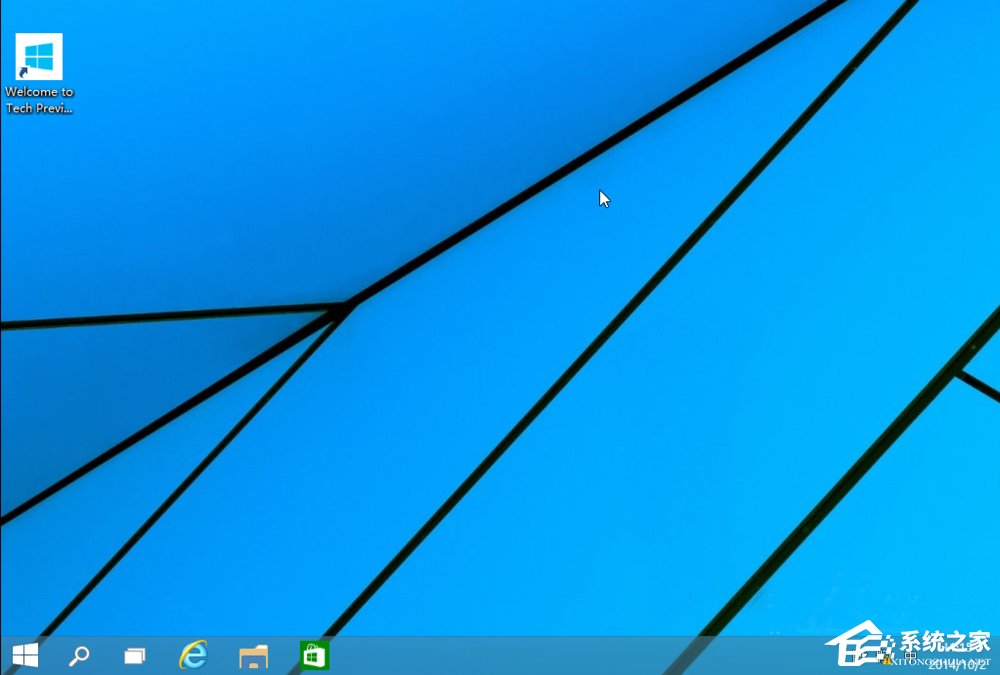1000x675 pixels.
Task: Select the Search magnifier on the taskbar
Action: point(78,656)
